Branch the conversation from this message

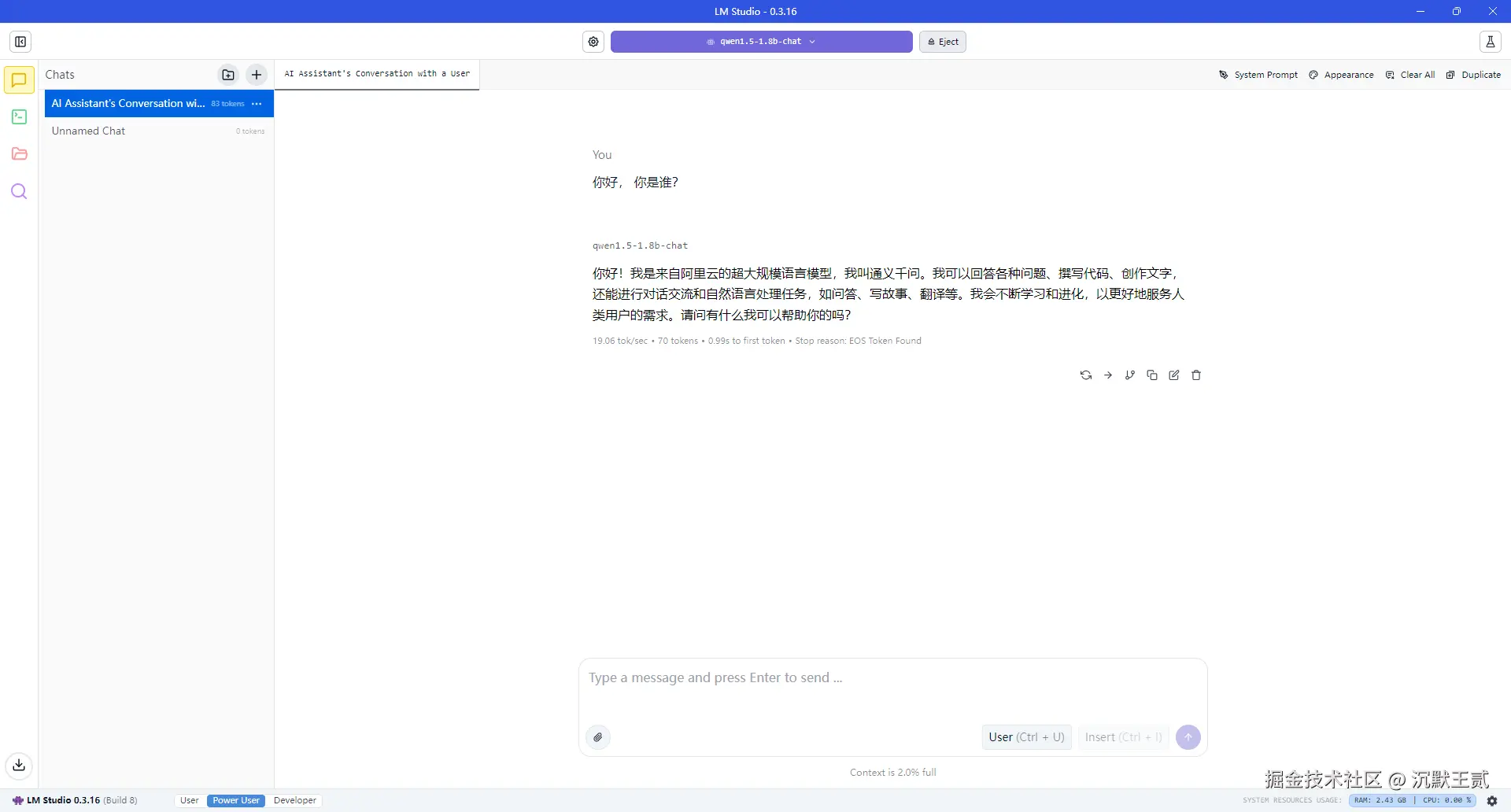pos(1130,375)
